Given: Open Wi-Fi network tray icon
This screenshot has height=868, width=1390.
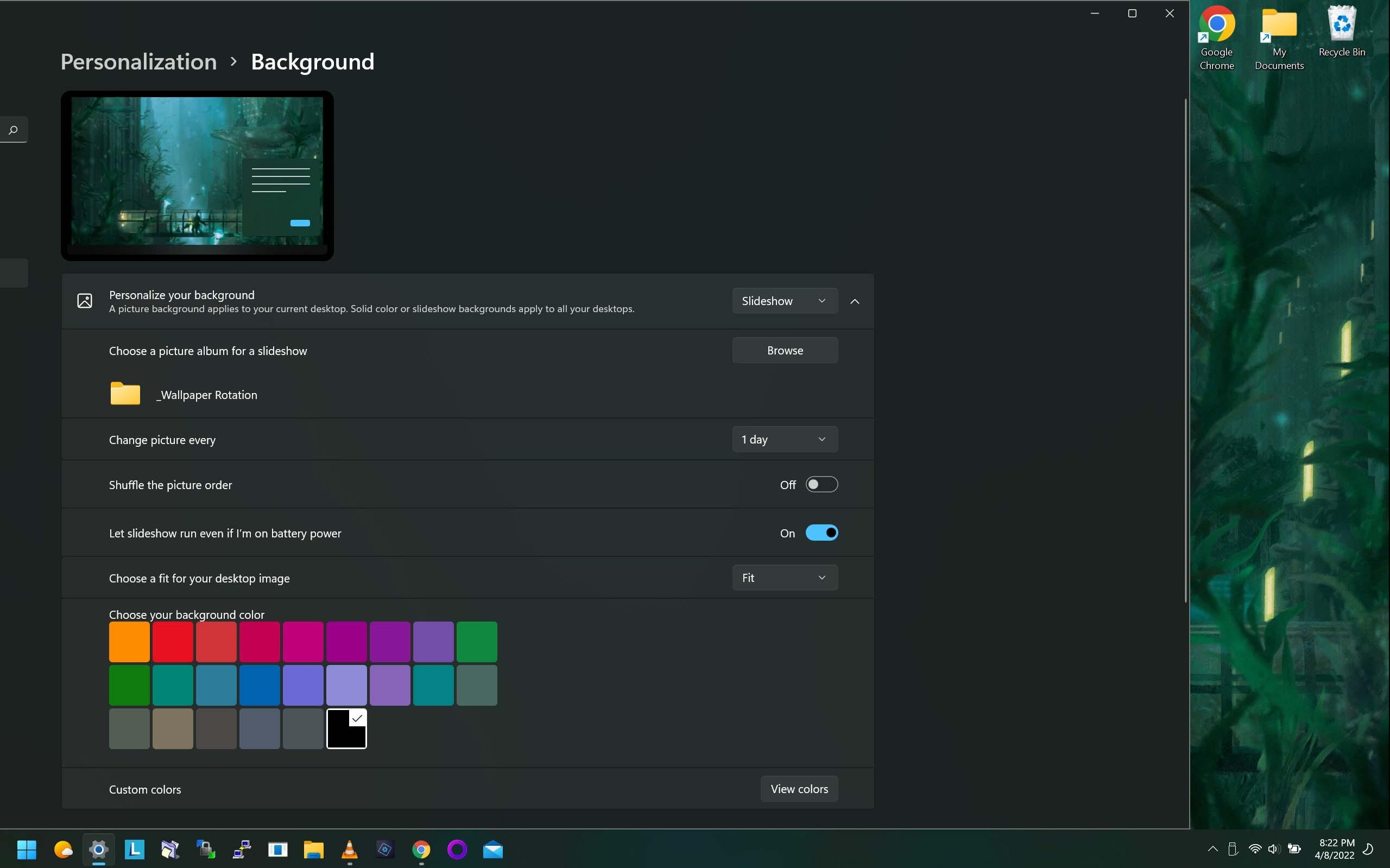Looking at the screenshot, I should [1255, 849].
